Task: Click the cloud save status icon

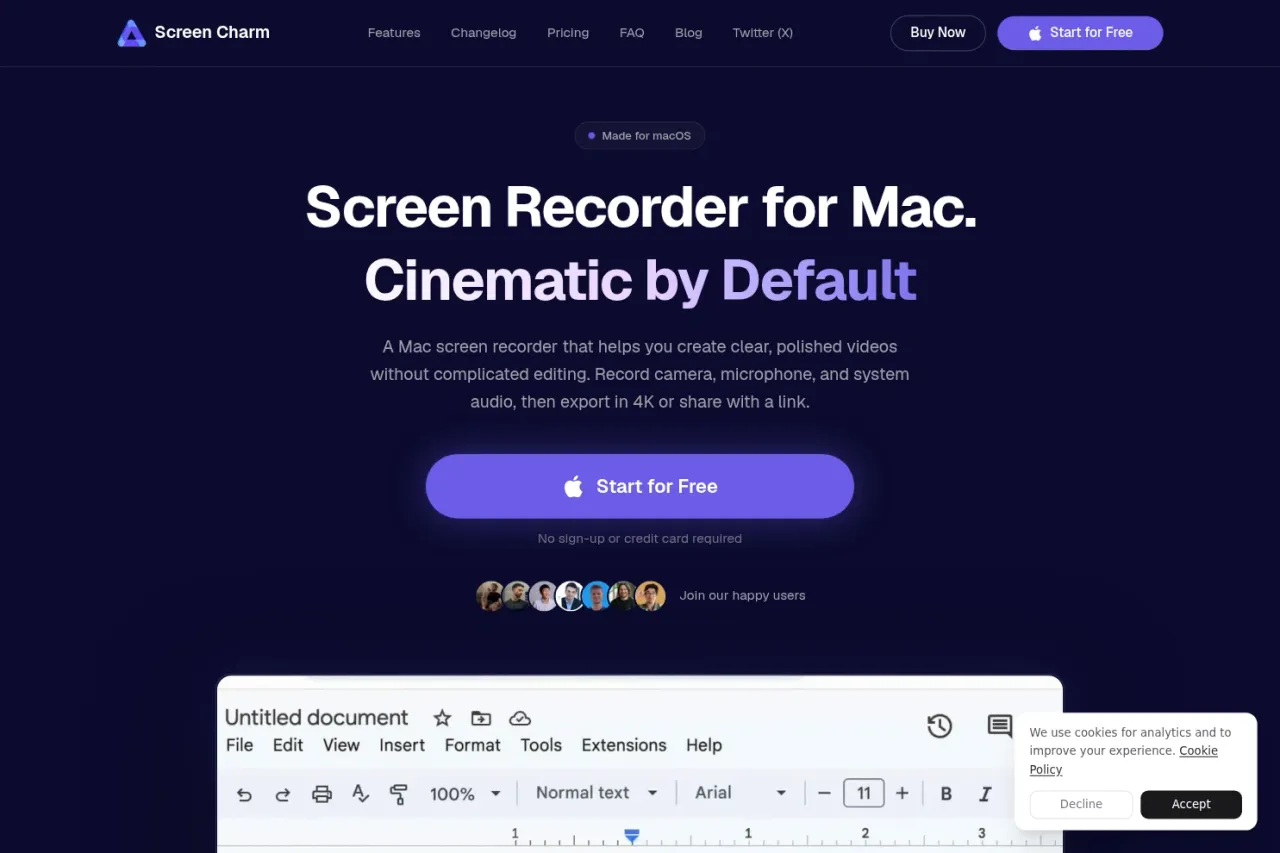Action: (520, 718)
